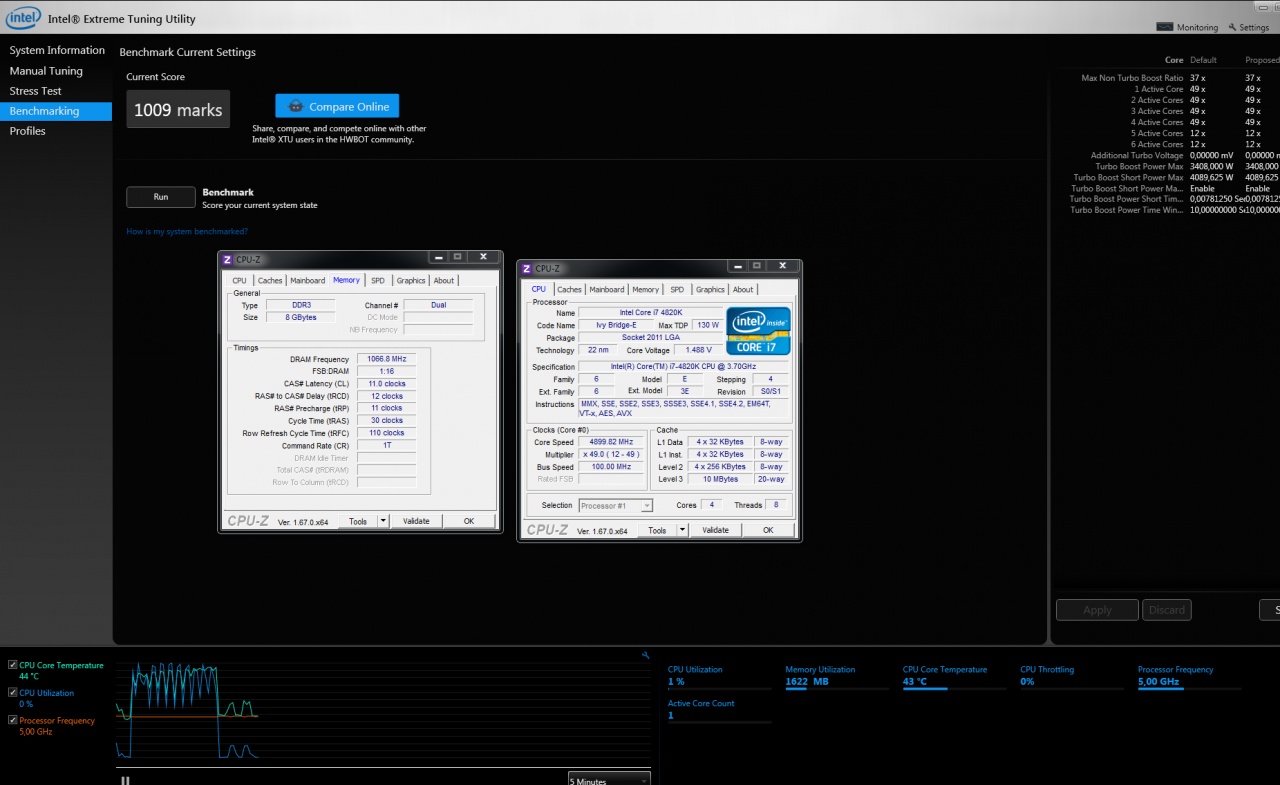1280x785 pixels.
Task: Click the Apply button
Action: [x=1097, y=610]
